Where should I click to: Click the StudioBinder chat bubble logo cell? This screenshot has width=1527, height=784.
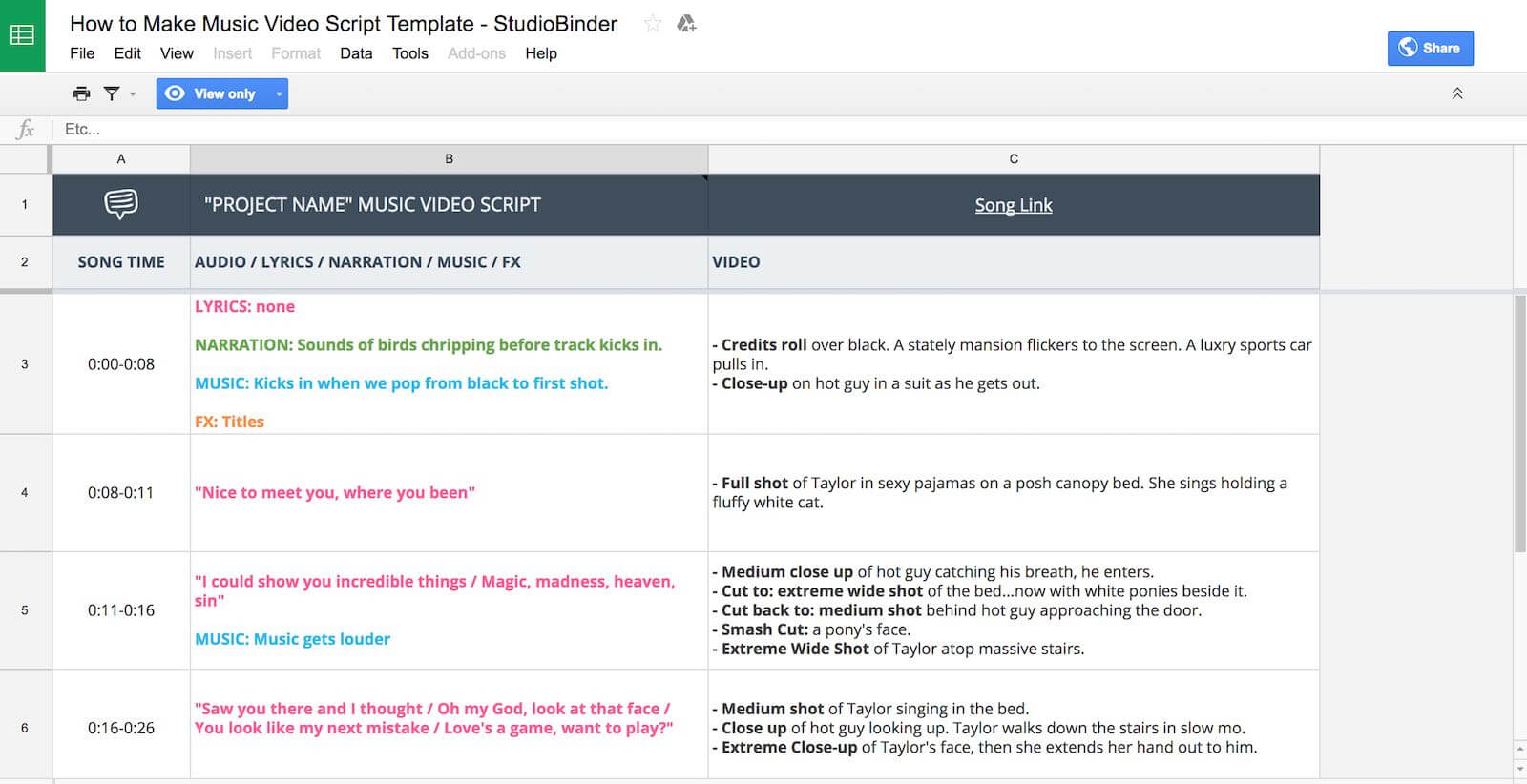pos(121,204)
